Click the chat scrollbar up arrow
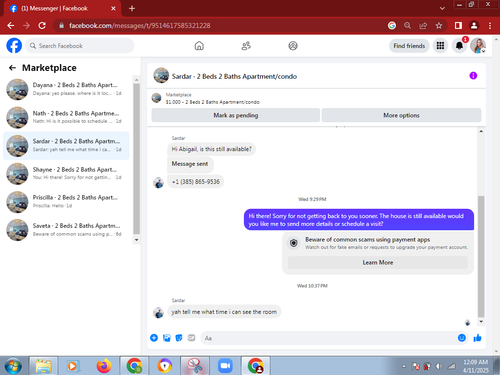This screenshot has height=375, width=500. coord(481,131)
